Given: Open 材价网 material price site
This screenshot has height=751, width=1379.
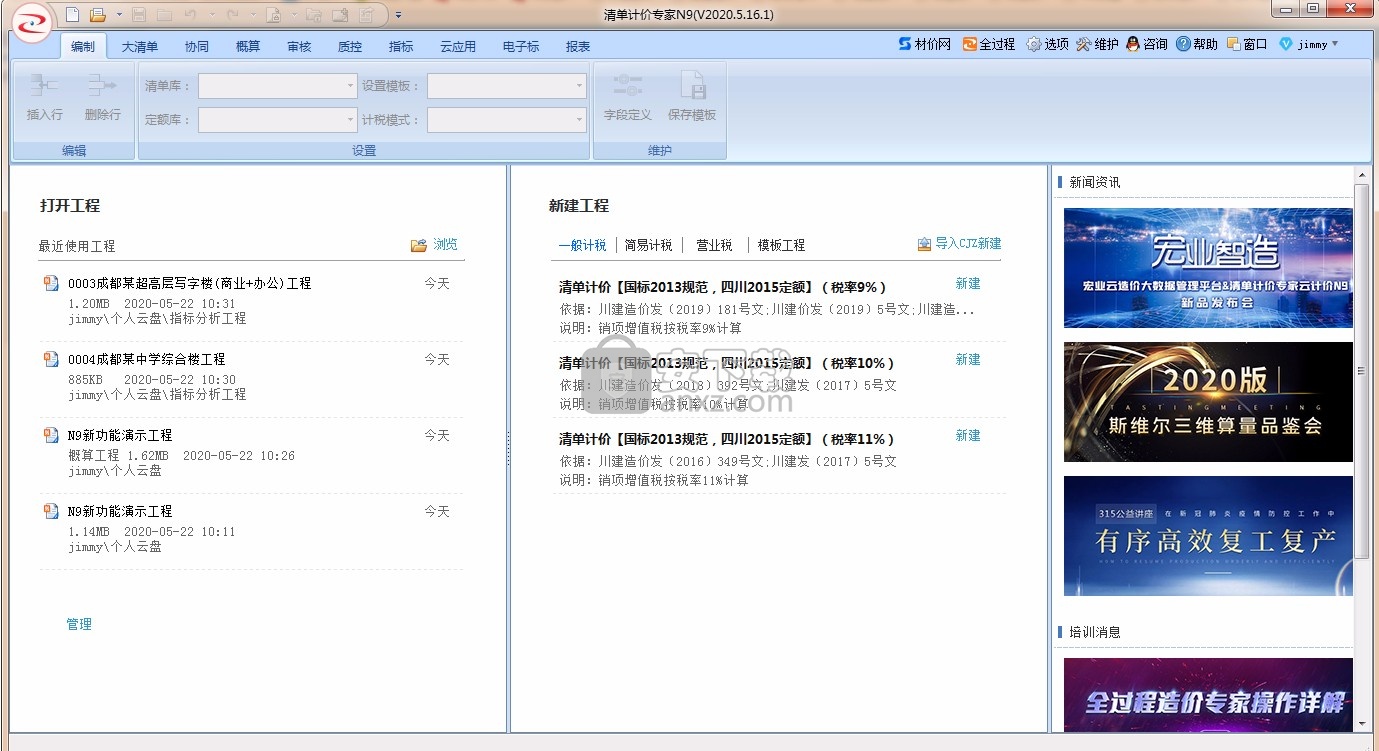Looking at the screenshot, I should point(924,44).
